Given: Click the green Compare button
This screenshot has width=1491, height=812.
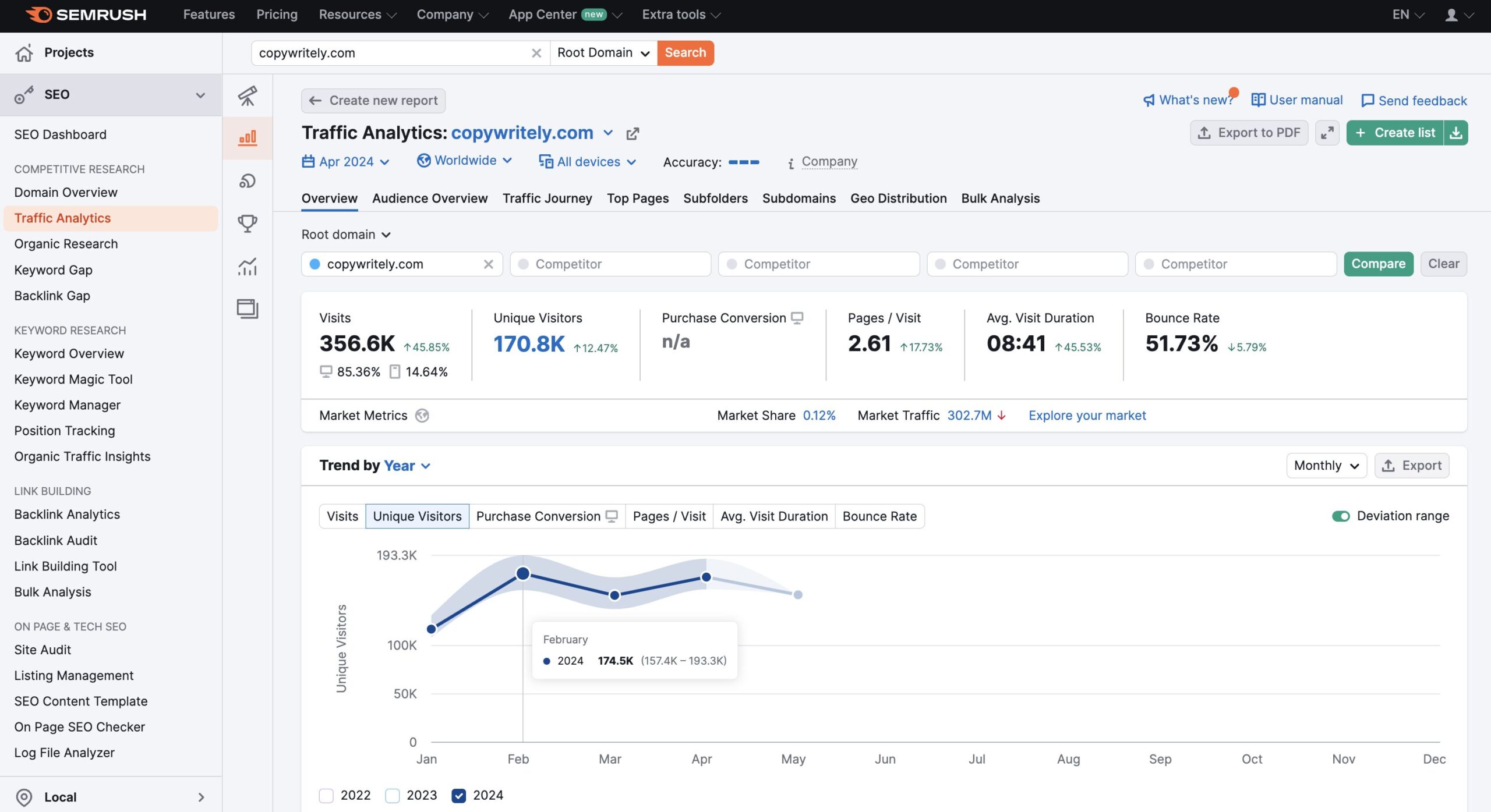Looking at the screenshot, I should pos(1377,264).
